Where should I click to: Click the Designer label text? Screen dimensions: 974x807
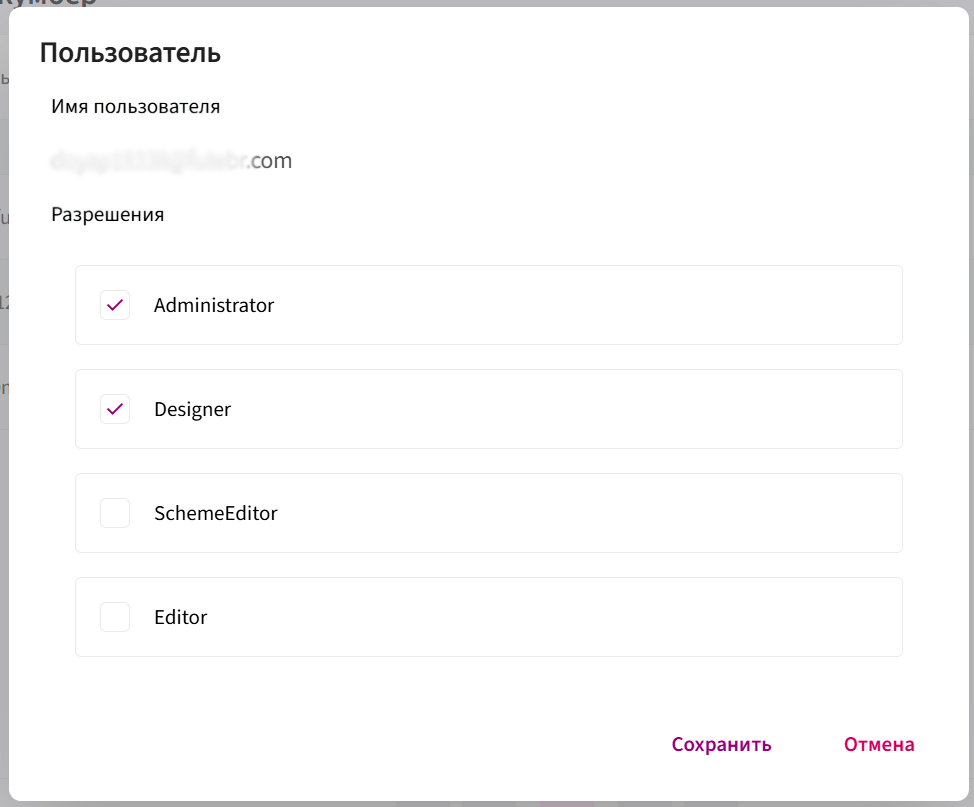pos(193,409)
